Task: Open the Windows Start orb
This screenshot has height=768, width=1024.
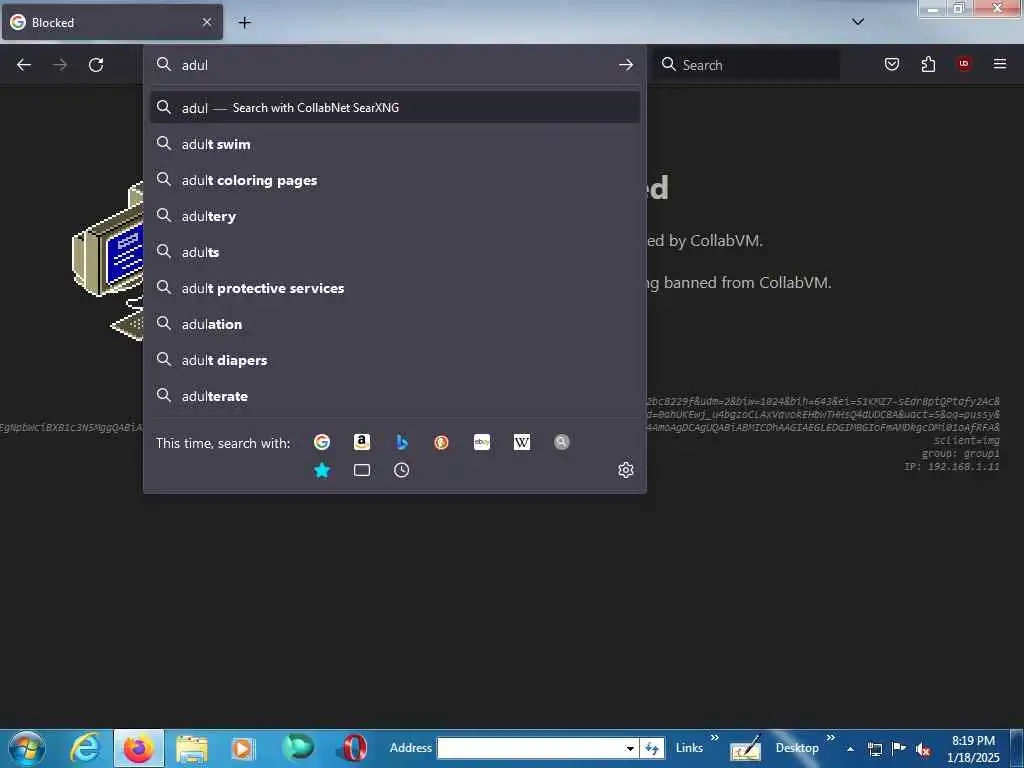Action: [27, 748]
